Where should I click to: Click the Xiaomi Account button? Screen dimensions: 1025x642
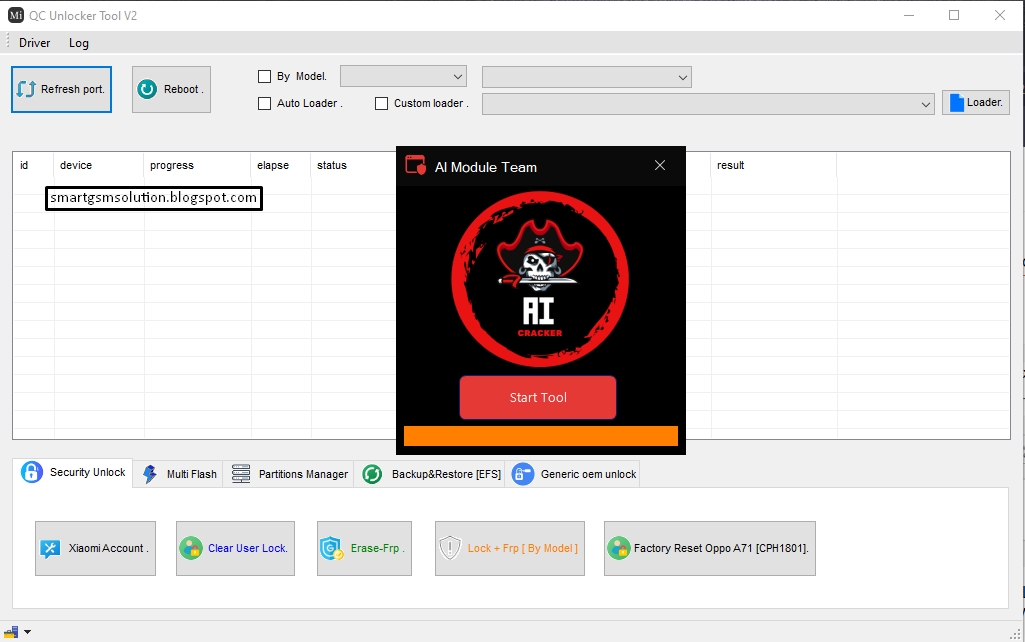pos(95,548)
